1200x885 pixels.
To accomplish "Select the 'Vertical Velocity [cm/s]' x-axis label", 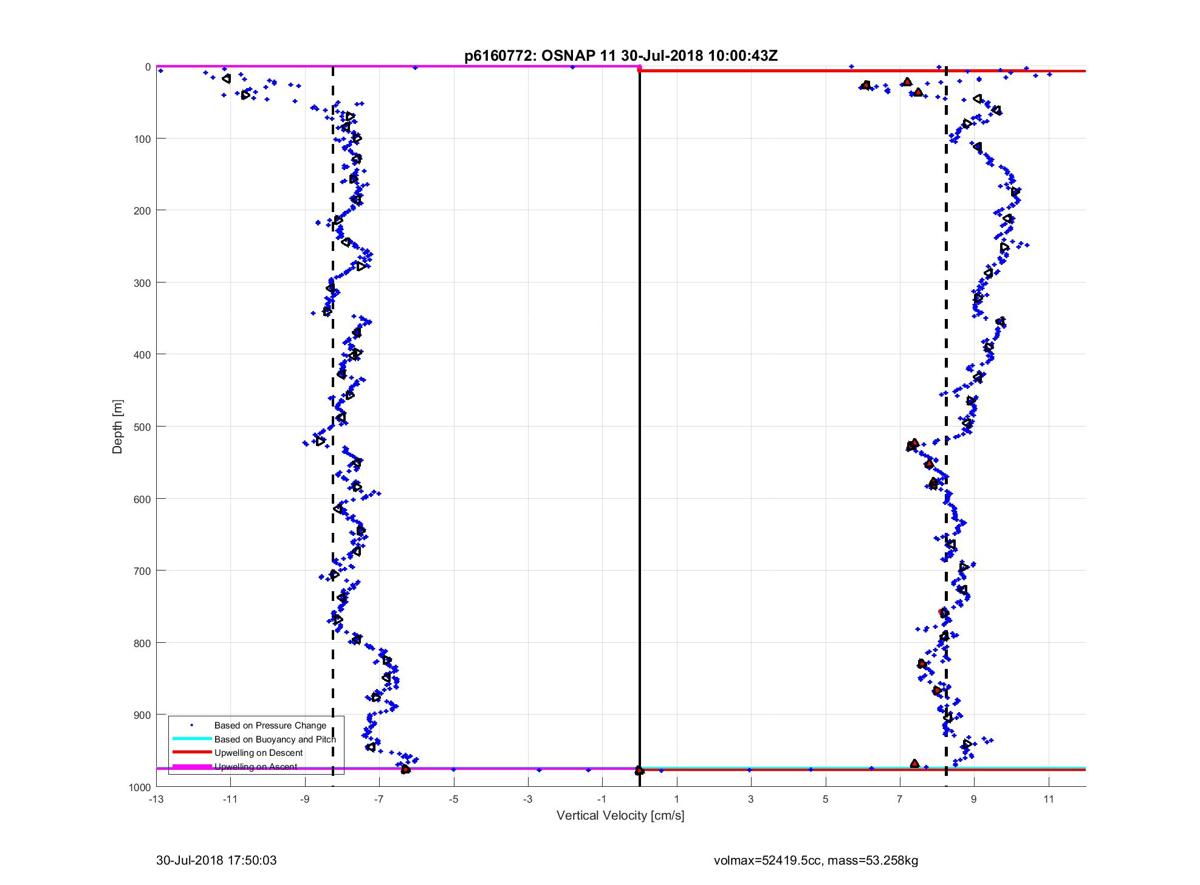I will pyautogui.click(x=620, y=816).
